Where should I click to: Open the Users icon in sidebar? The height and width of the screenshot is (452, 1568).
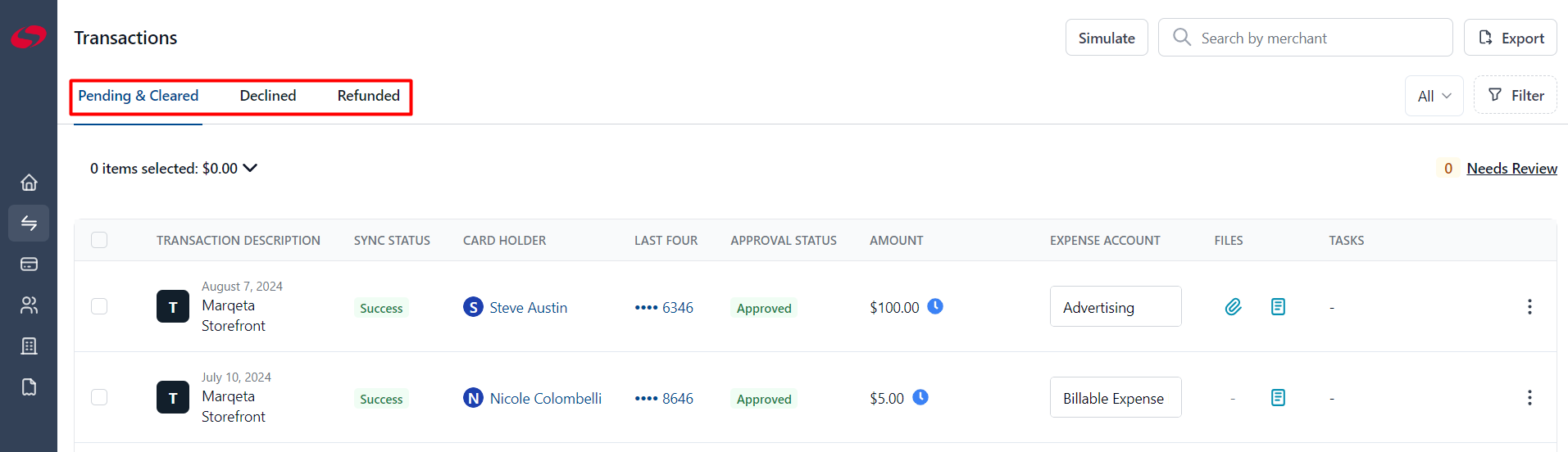click(29, 305)
